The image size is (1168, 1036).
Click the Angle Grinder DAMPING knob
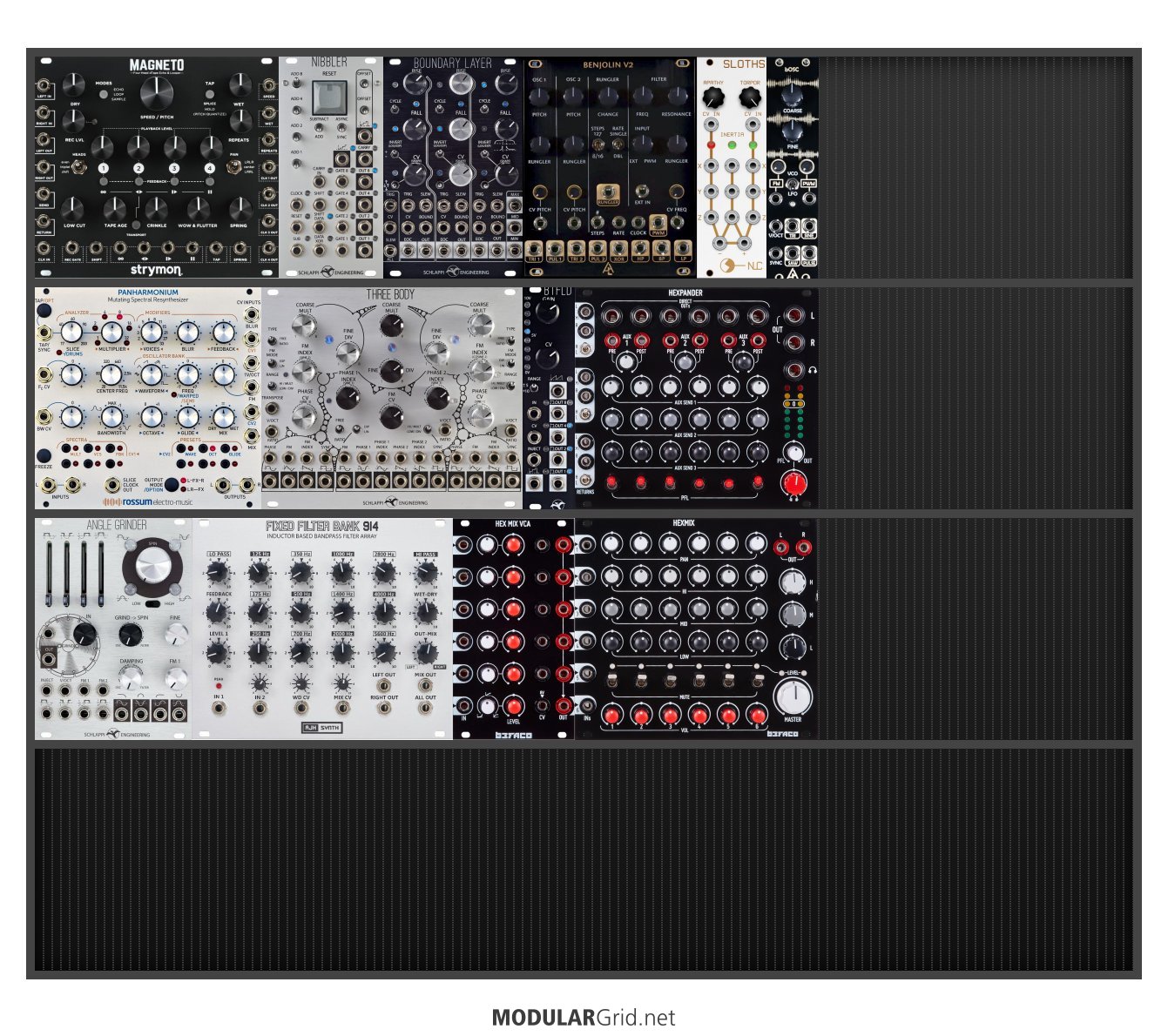click(x=131, y=677)
